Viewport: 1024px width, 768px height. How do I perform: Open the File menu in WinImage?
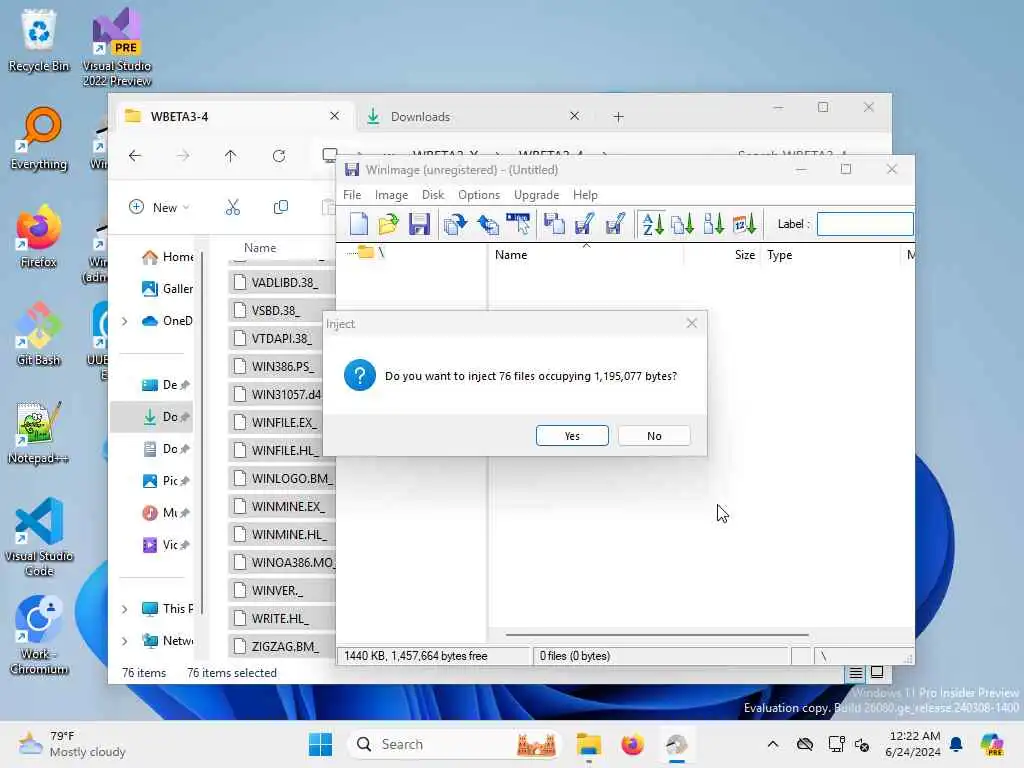352,195
